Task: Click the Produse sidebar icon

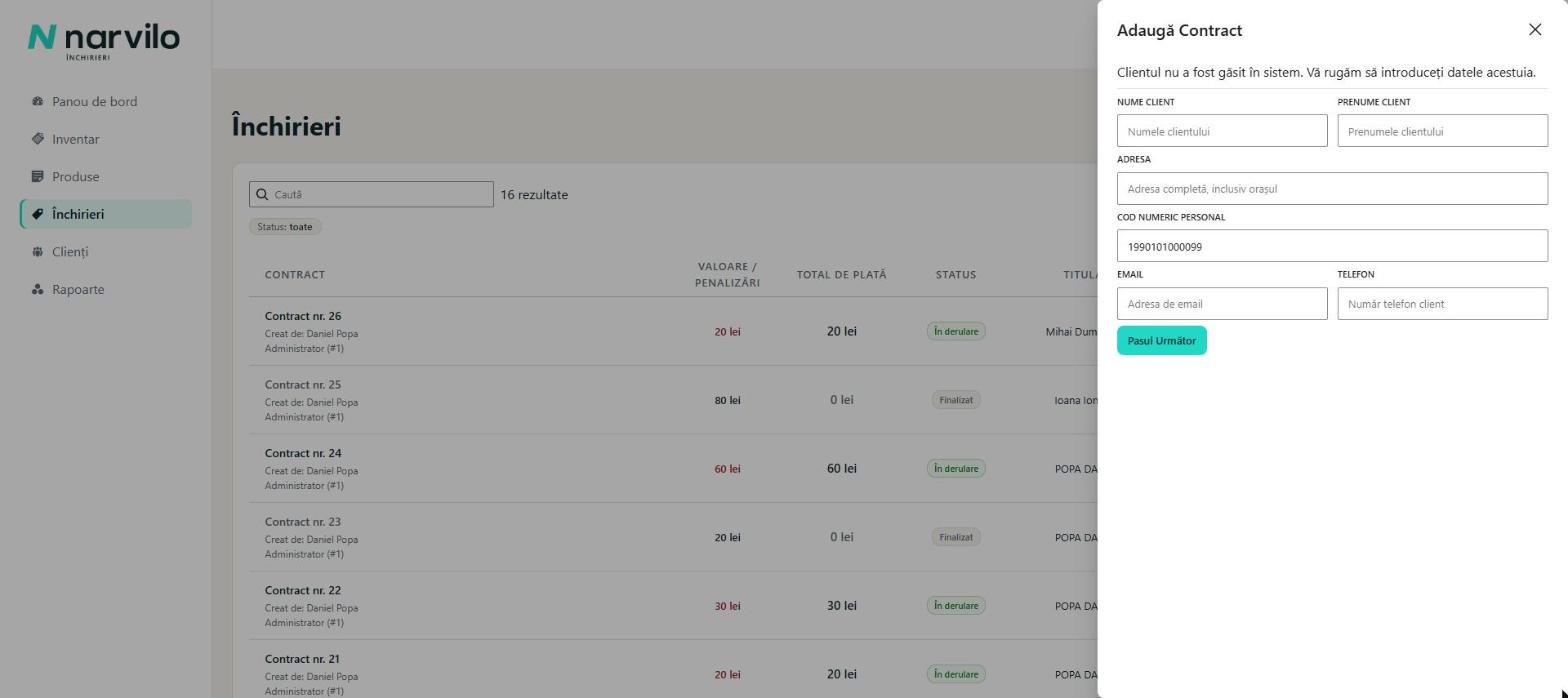Action: click(x=37, y=176)
